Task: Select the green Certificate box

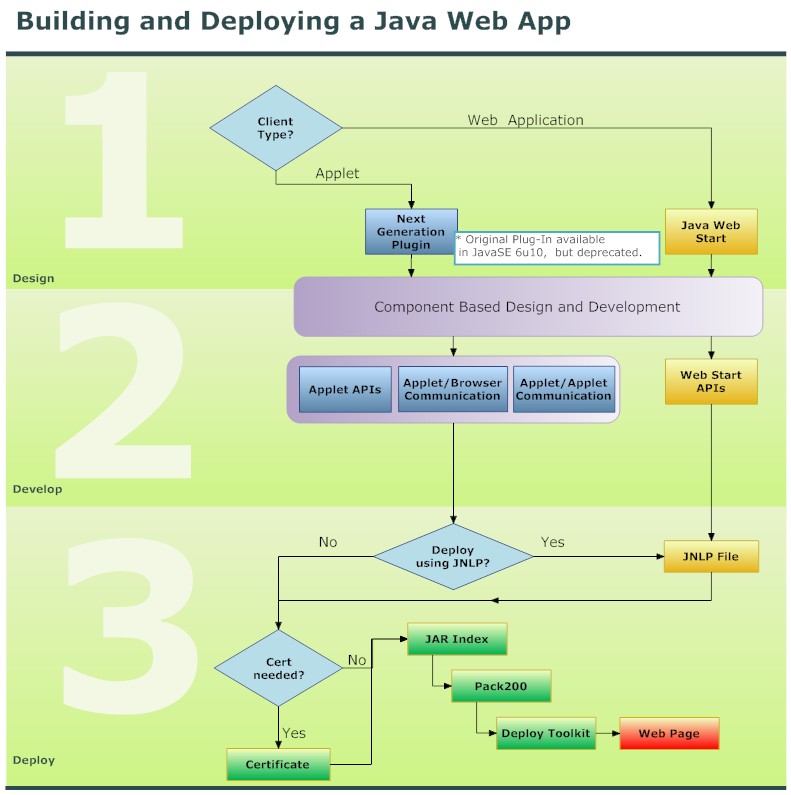Action: pos(278,765)
